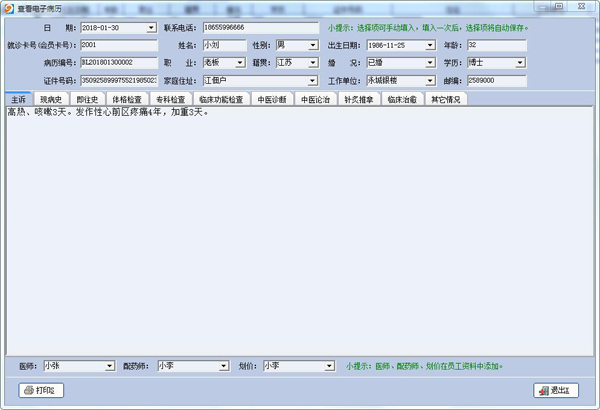600x410 pixels.
Task: Expand the 划价 dropdown
Action: click(x=328, y=367)
